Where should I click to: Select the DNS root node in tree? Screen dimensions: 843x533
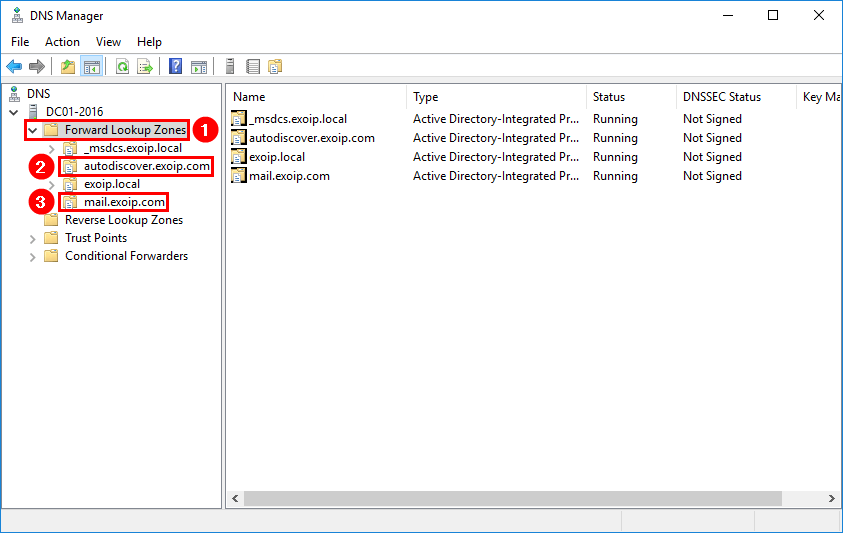click(x=39, y=94)
